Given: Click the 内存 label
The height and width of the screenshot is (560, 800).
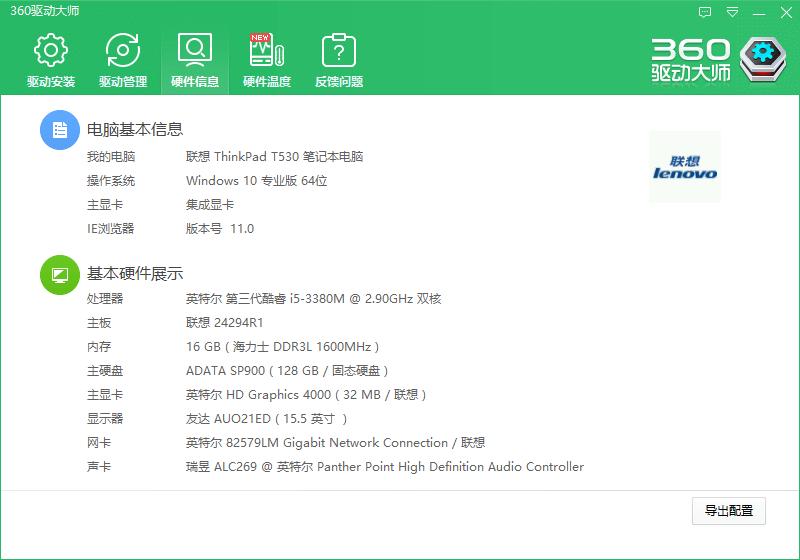Looking at the screenshot, I should pos(98,347).
